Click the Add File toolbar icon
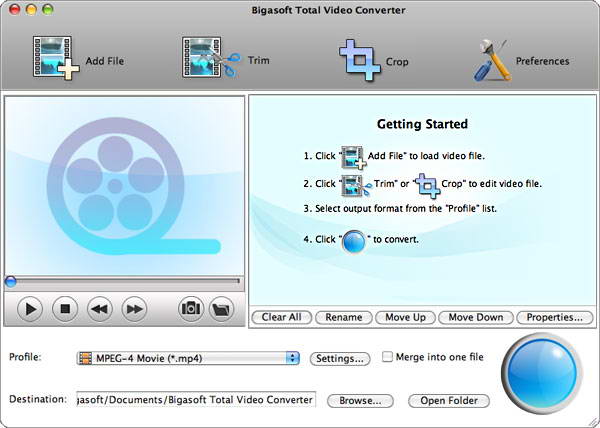This screenshot has height=428, width=600. (x=56, y=58)
